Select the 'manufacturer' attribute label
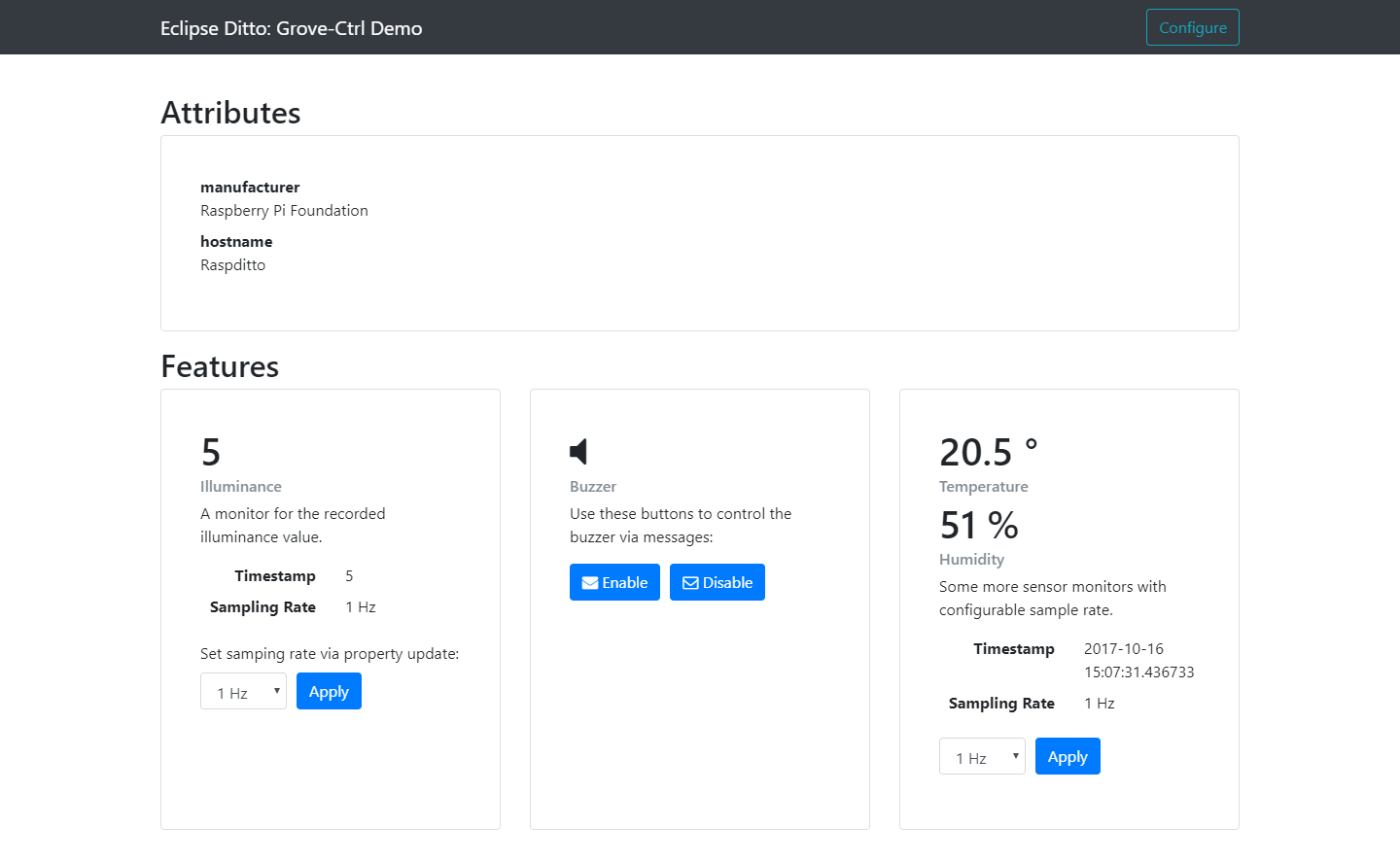Screen dimensions: 1400x862 tap(250, 187)
